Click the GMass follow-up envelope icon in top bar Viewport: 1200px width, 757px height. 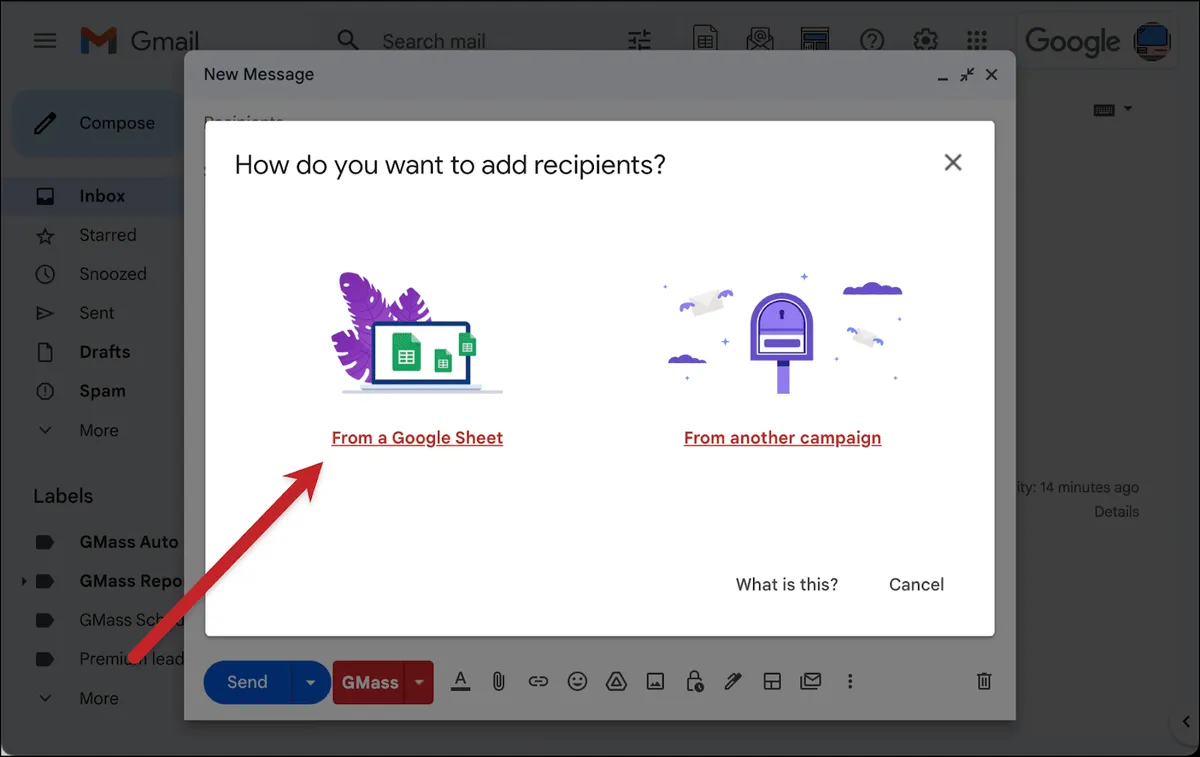(x=760, y=40)
